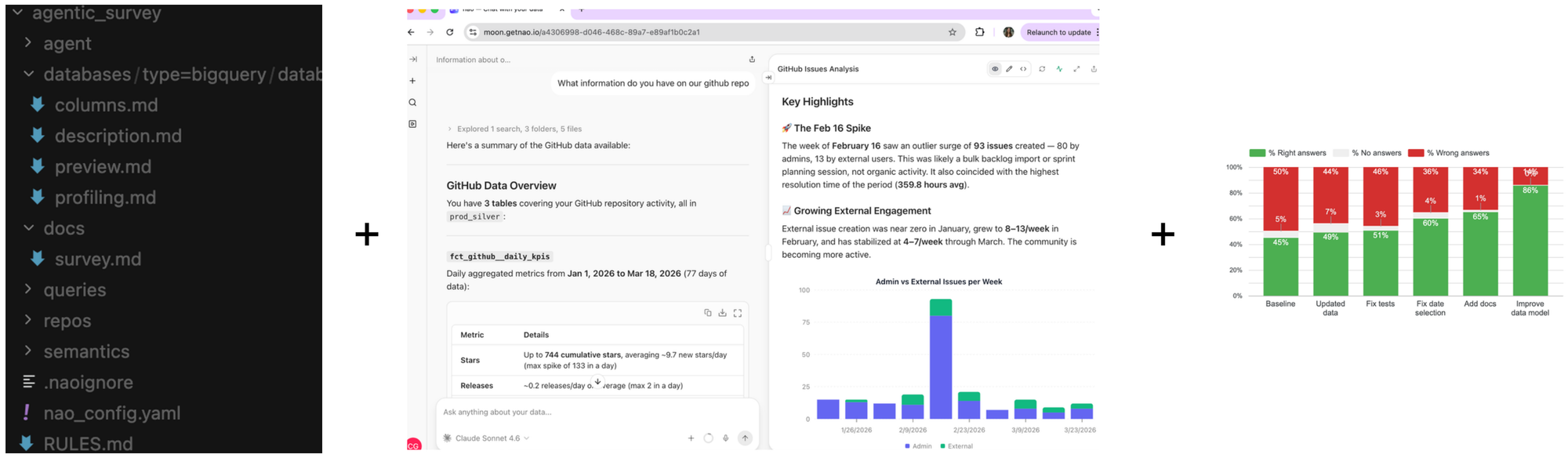
Task: Open columns.md file
Action: pyautogui.click(x=94, y=105)
